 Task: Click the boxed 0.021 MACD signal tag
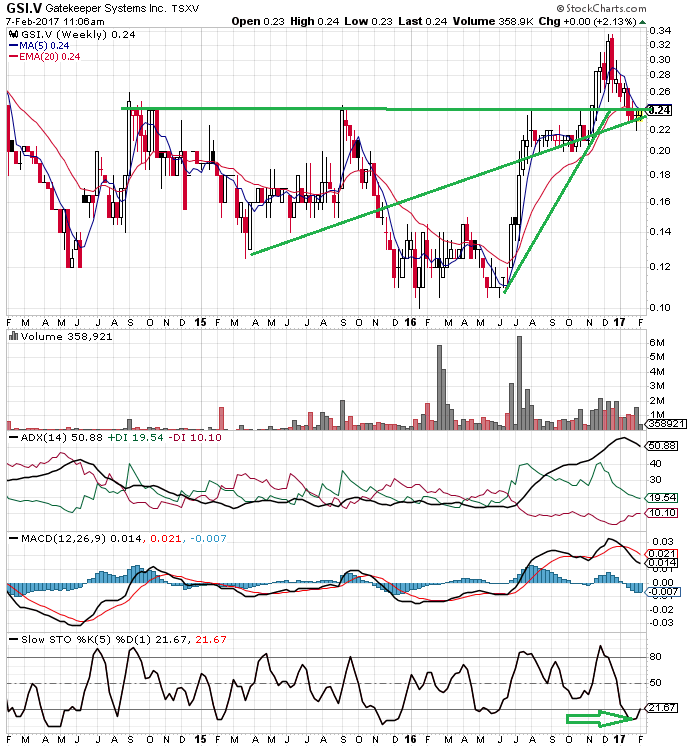(661, 554)
